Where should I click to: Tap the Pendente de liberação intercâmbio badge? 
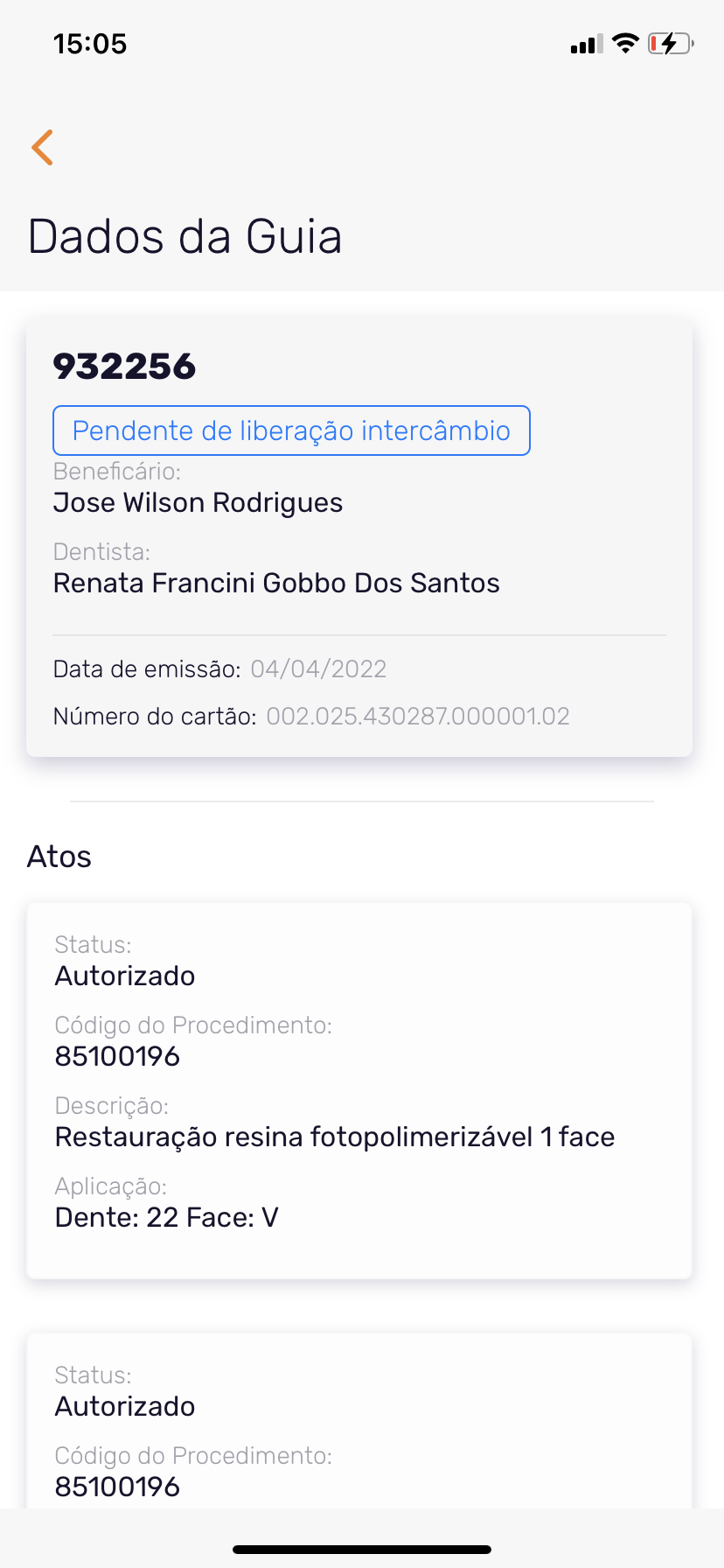click(291, 430)
